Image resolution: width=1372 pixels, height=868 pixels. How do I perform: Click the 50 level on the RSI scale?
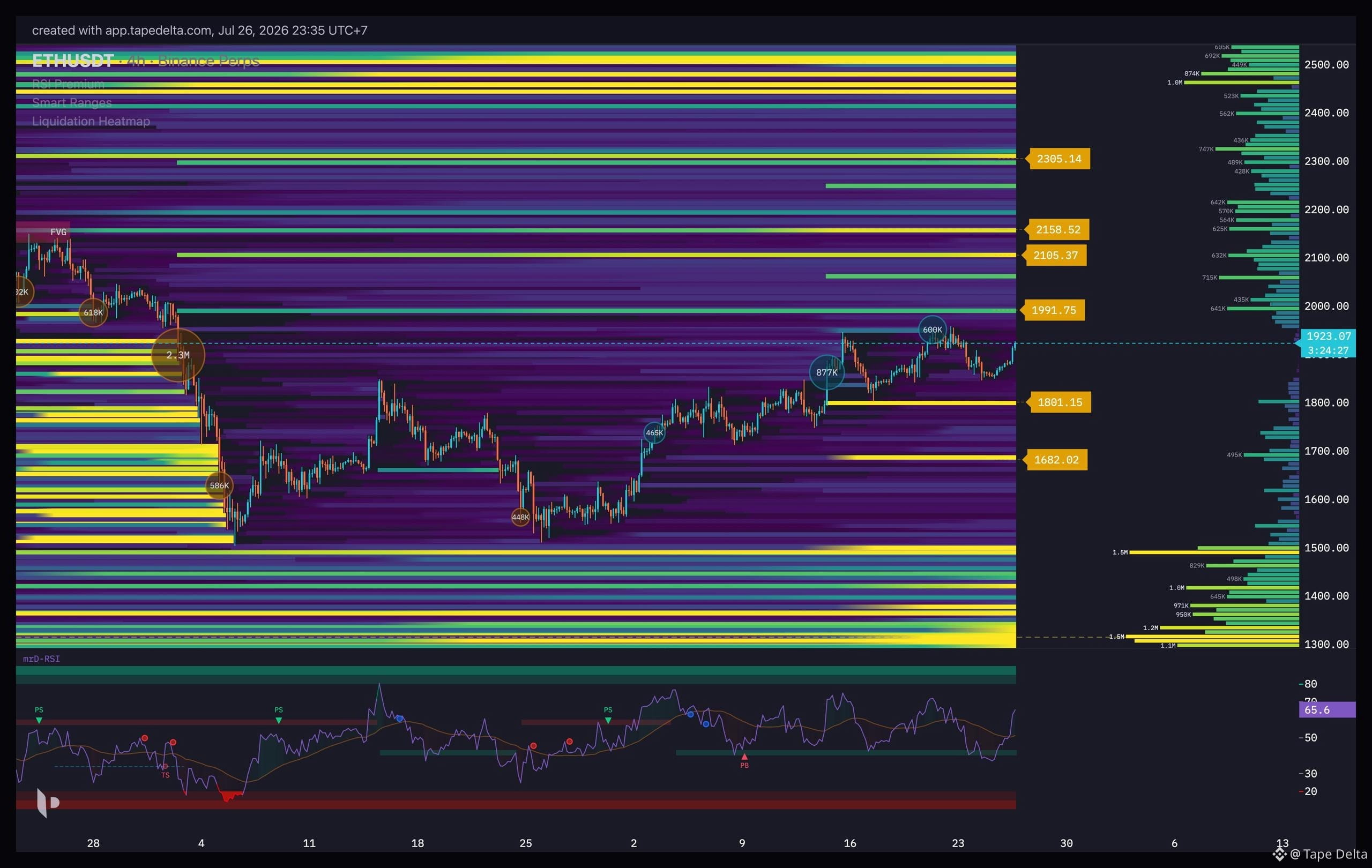pos(1310,738)
